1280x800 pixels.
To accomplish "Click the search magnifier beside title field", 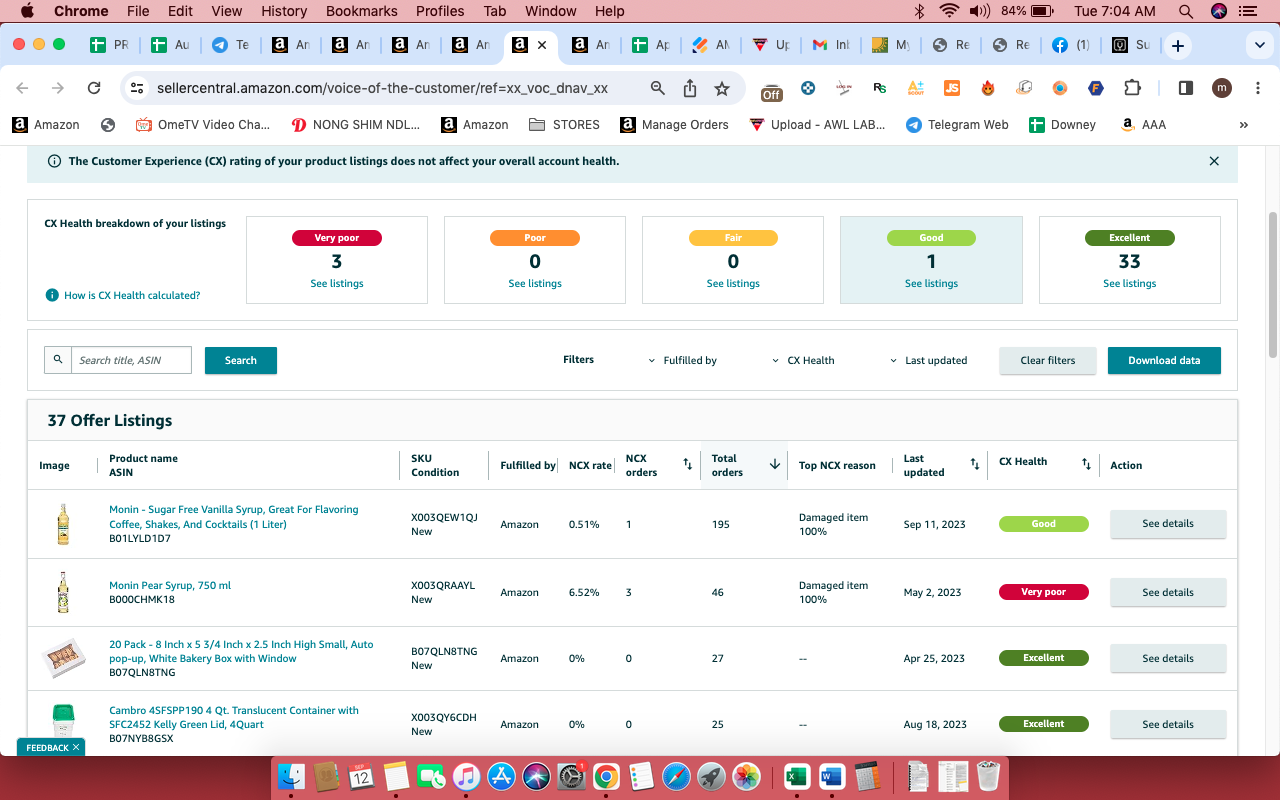I will pyautogui.click(x=58, y=360).
